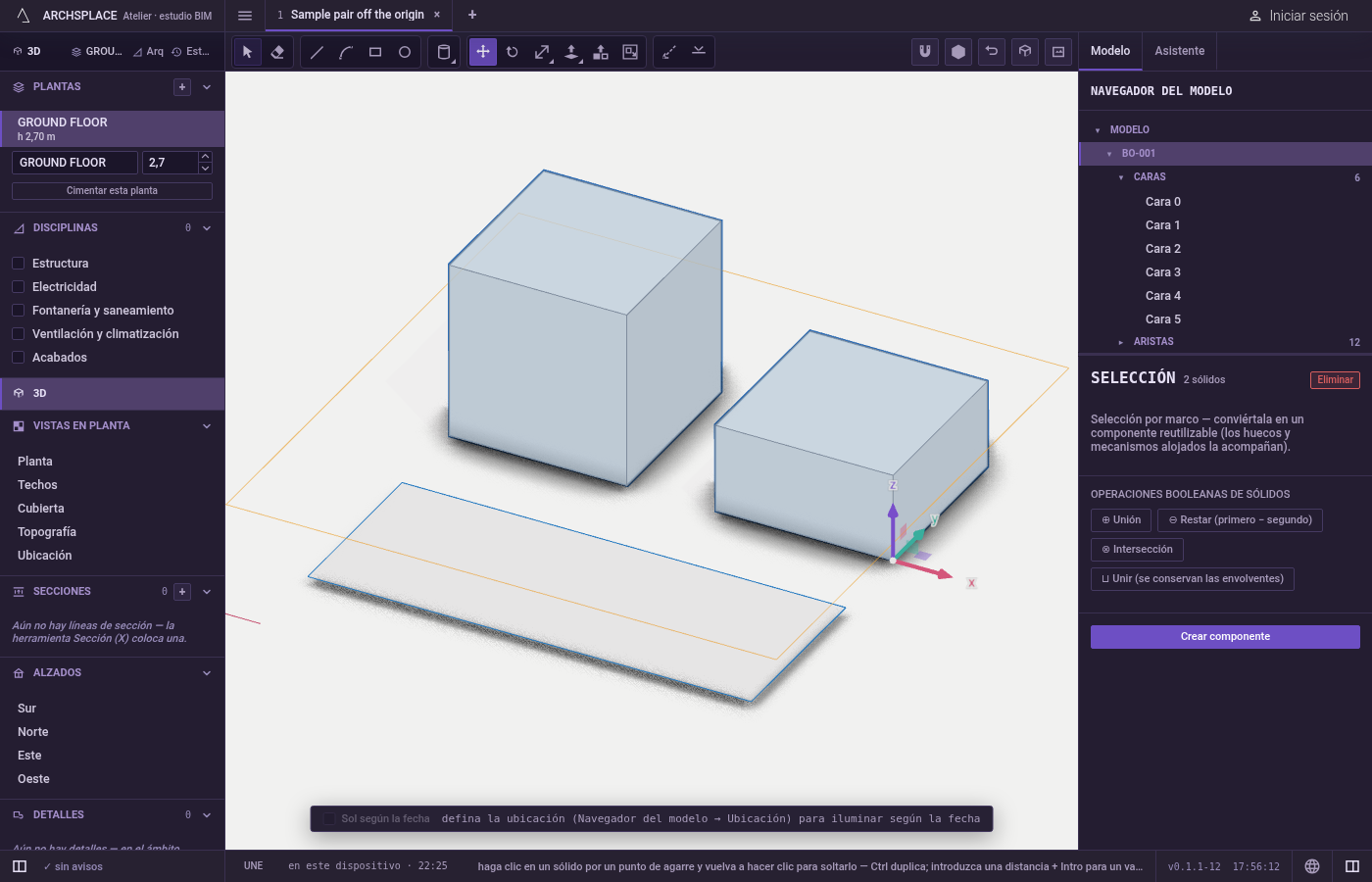This screenshot has height=882, width=1372.
Task: Increase the floor height stepper
Action: (x=205, y=157)
